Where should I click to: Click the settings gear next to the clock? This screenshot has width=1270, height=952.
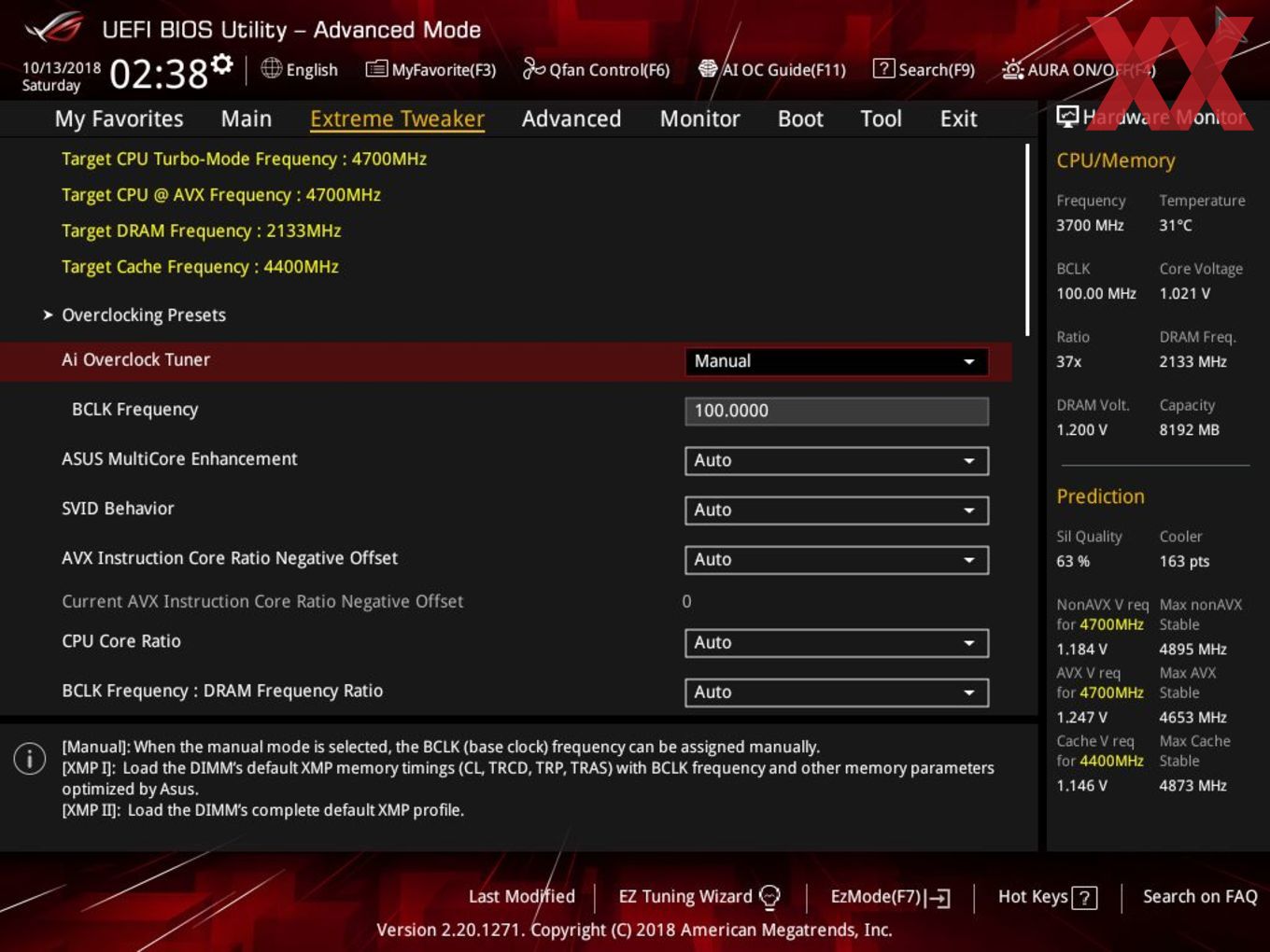pyautogui.click(x=222, y=64)
